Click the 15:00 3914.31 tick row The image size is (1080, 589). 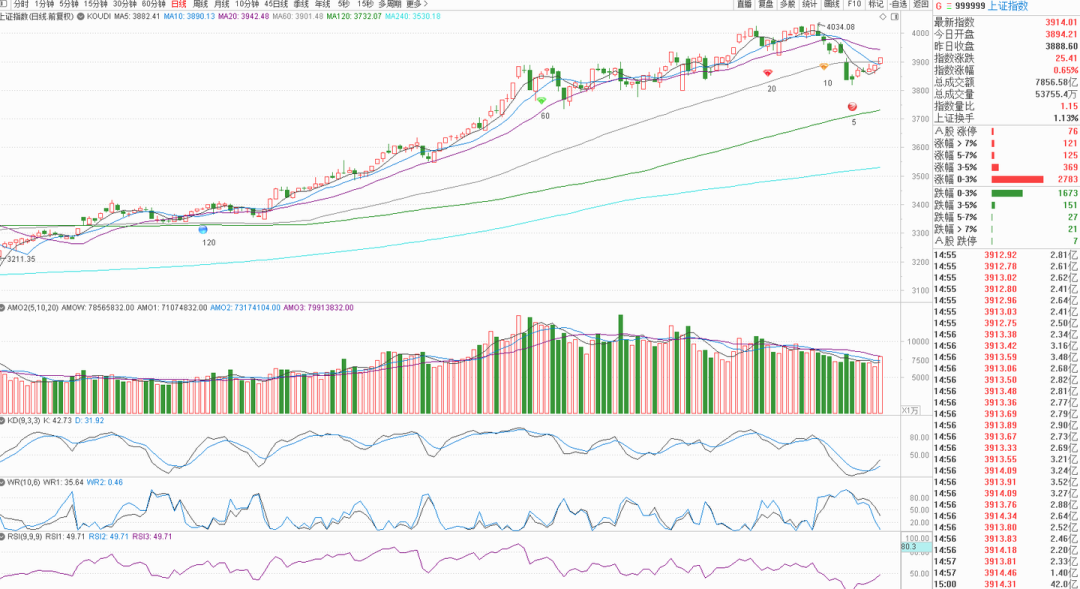click(x=1006, y=584)
